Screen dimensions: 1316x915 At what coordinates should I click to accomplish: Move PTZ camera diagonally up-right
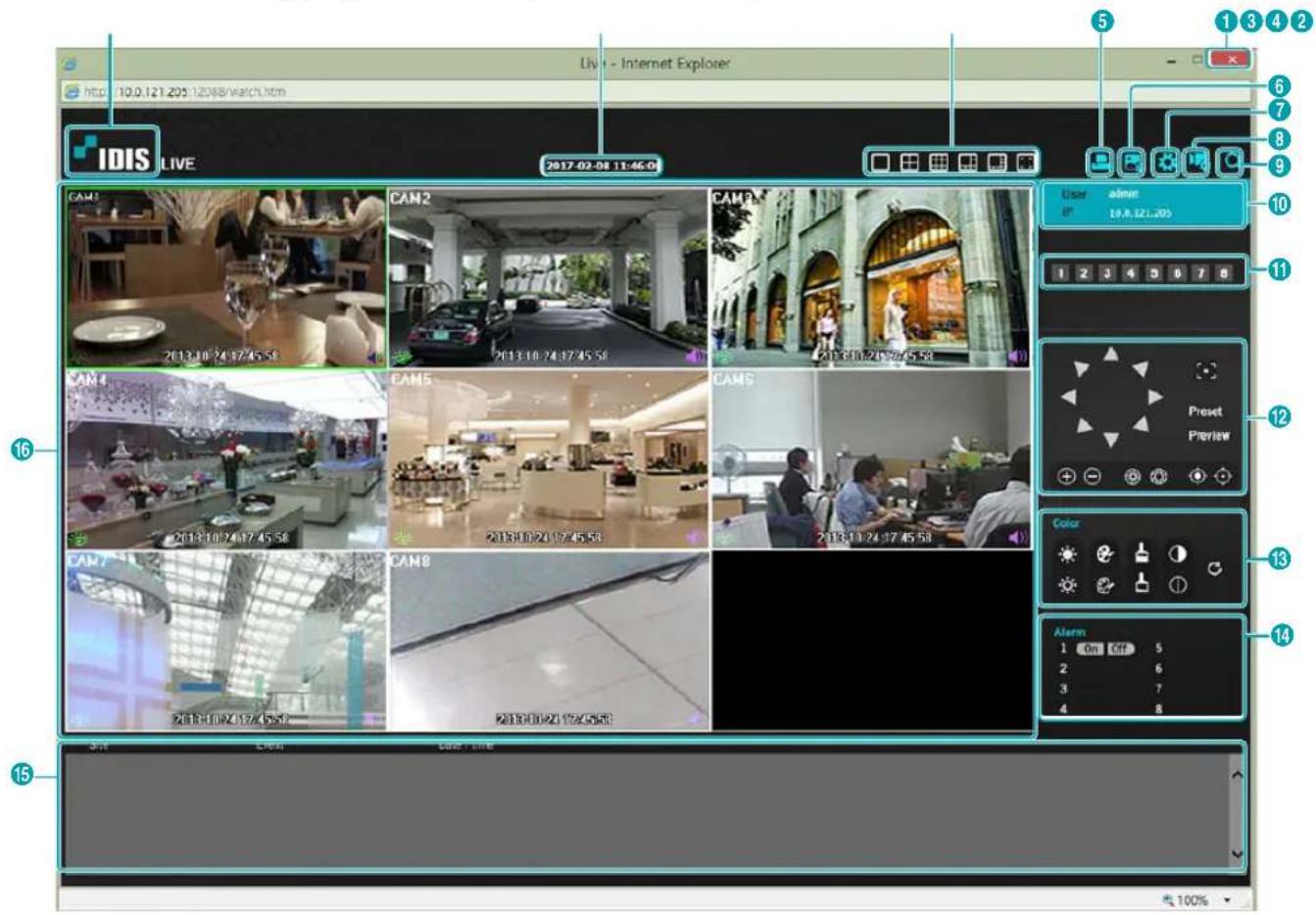pos(1140,368)
